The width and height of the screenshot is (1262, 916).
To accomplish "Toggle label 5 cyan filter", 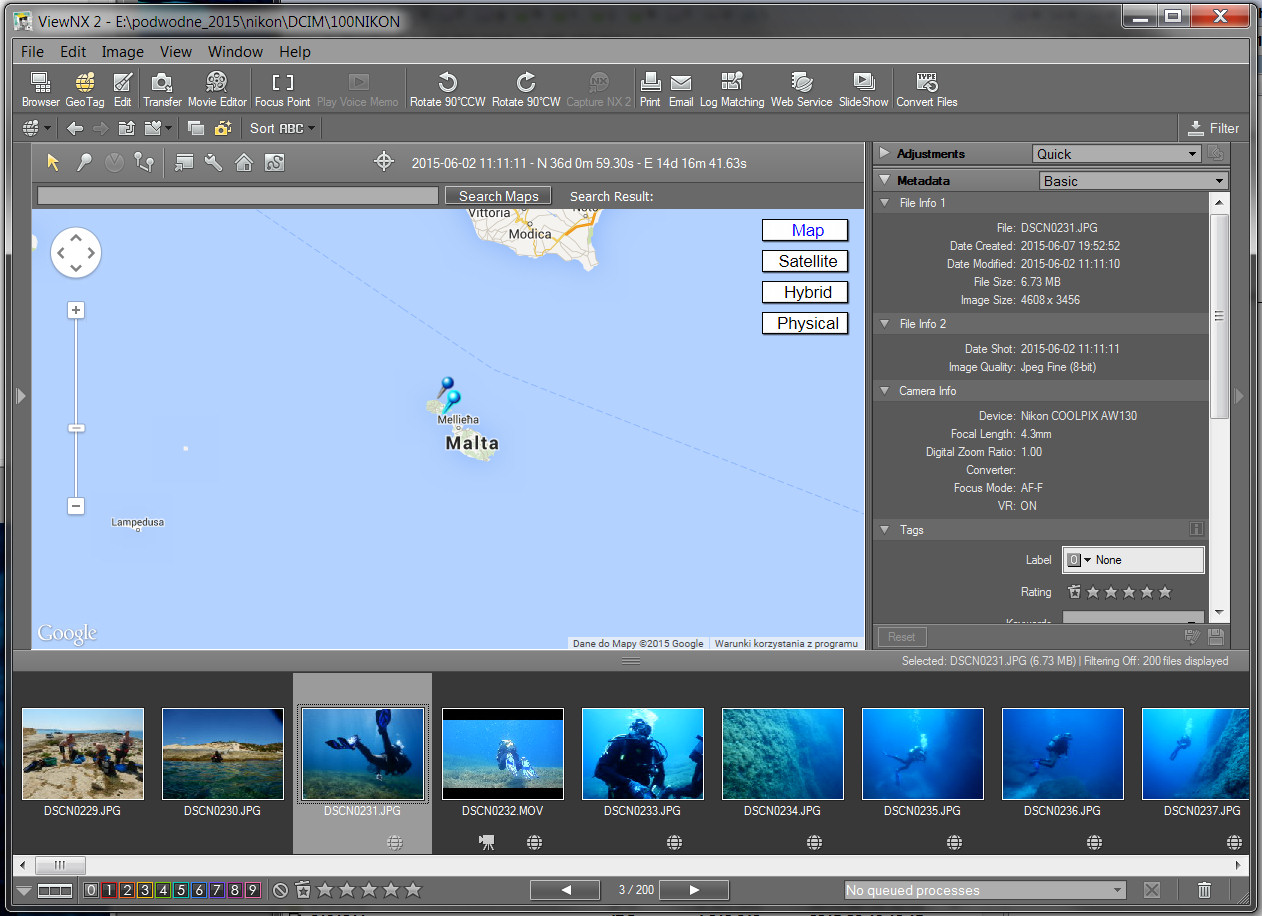I will click(x=181, y=890).
